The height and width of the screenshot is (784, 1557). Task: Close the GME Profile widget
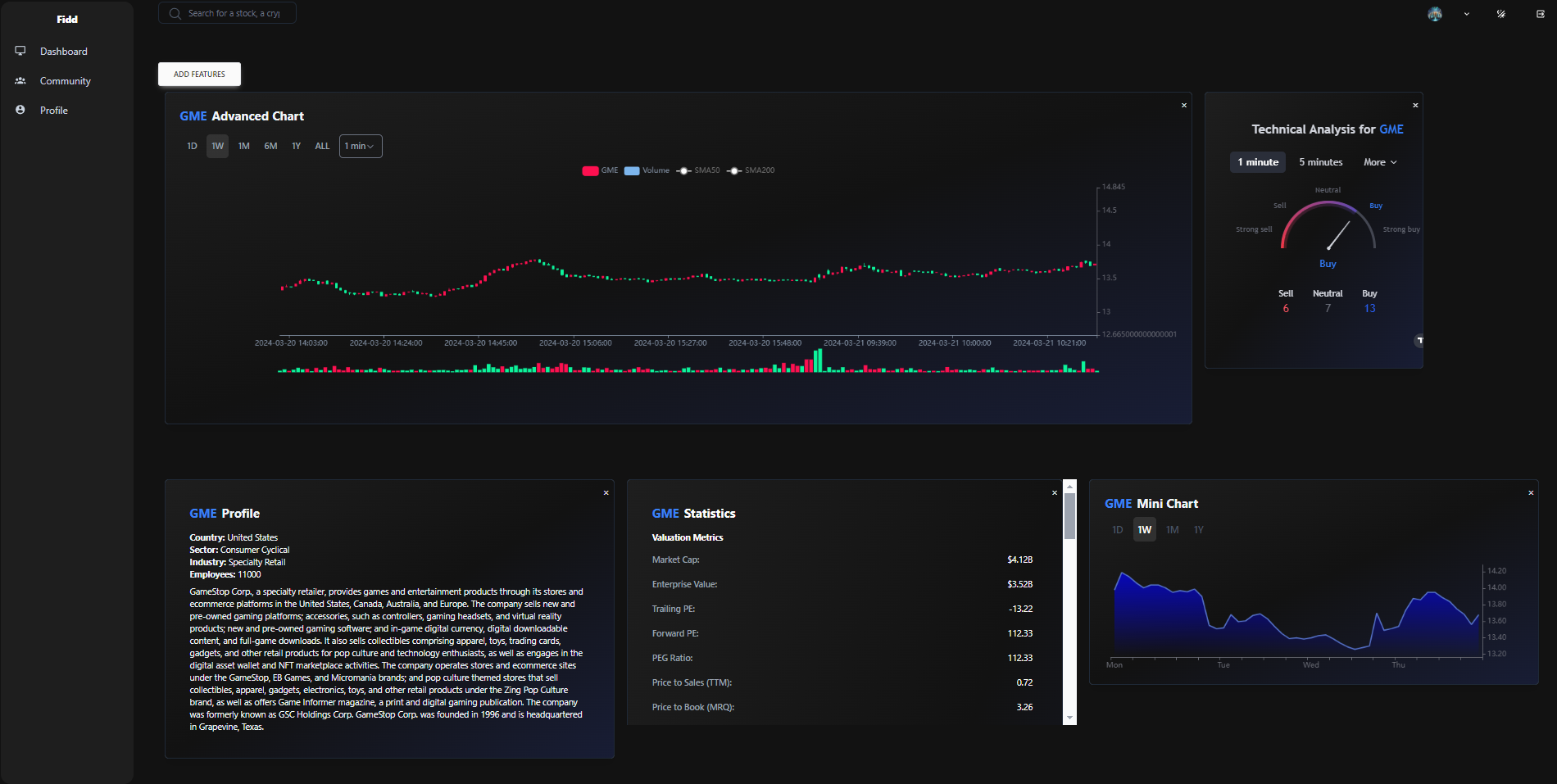pyautogui.click(x=606, y=493)
